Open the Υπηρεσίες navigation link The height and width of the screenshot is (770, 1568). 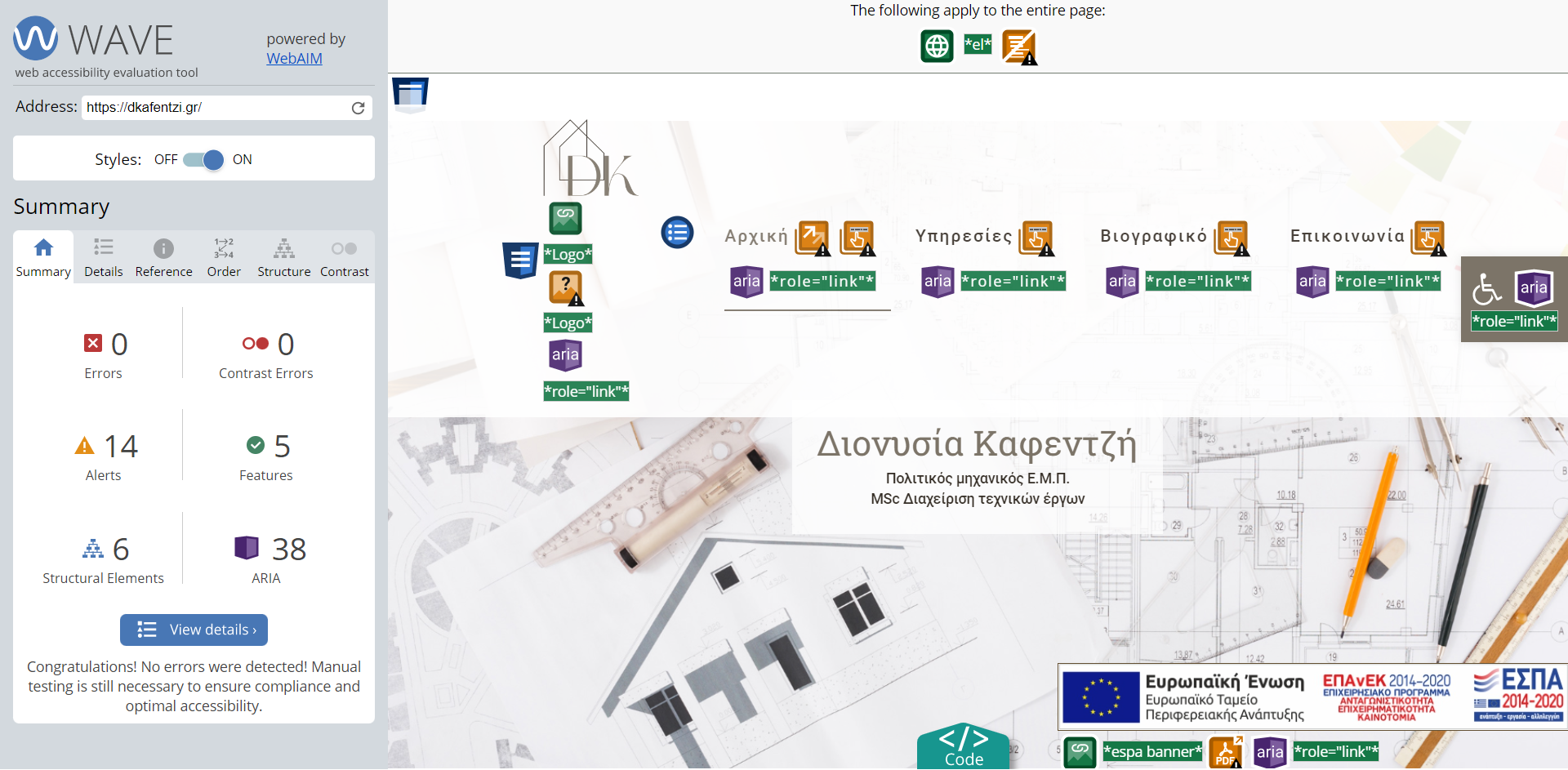click(x=964, y=236)
